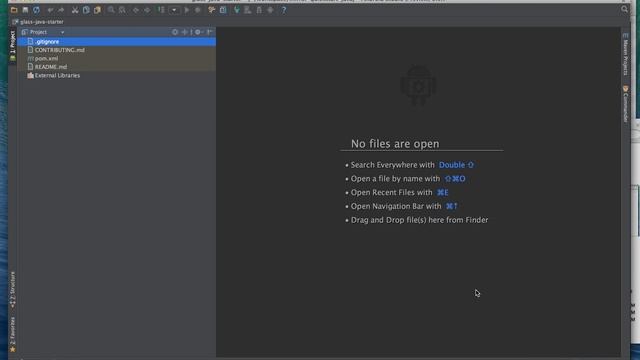640x360 pixels.
Task: Open the Commander side tab
Action: (625, 104)
